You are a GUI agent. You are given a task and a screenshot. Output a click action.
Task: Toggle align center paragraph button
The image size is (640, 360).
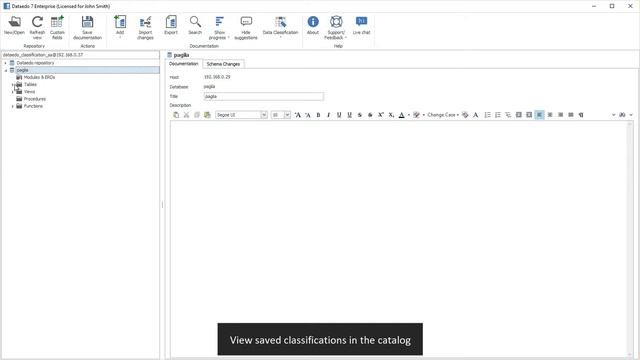coord(550,115)
